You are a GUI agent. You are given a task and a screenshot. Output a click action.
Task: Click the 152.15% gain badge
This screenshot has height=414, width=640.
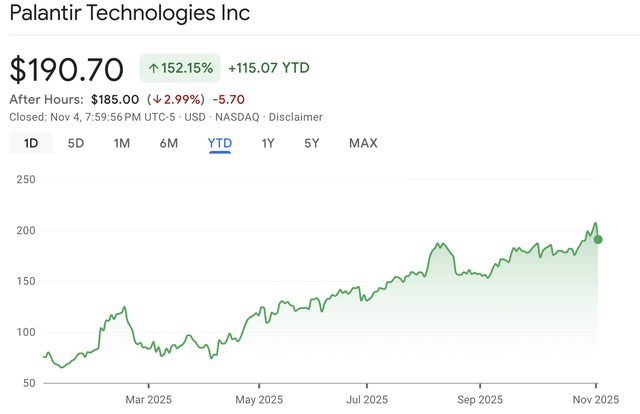click(x=180, y=68)
